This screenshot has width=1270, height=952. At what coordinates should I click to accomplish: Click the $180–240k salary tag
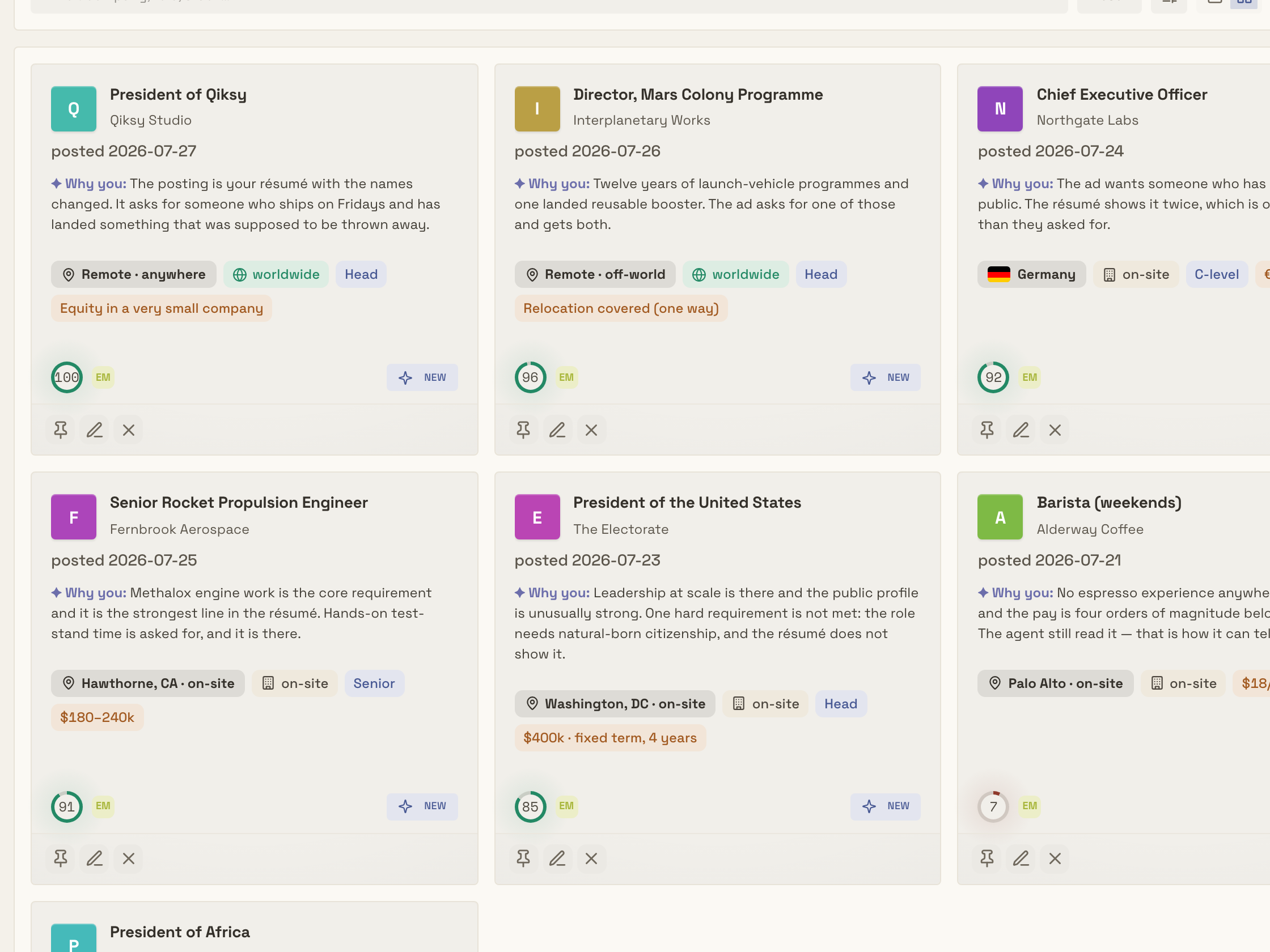pos(97,717)
